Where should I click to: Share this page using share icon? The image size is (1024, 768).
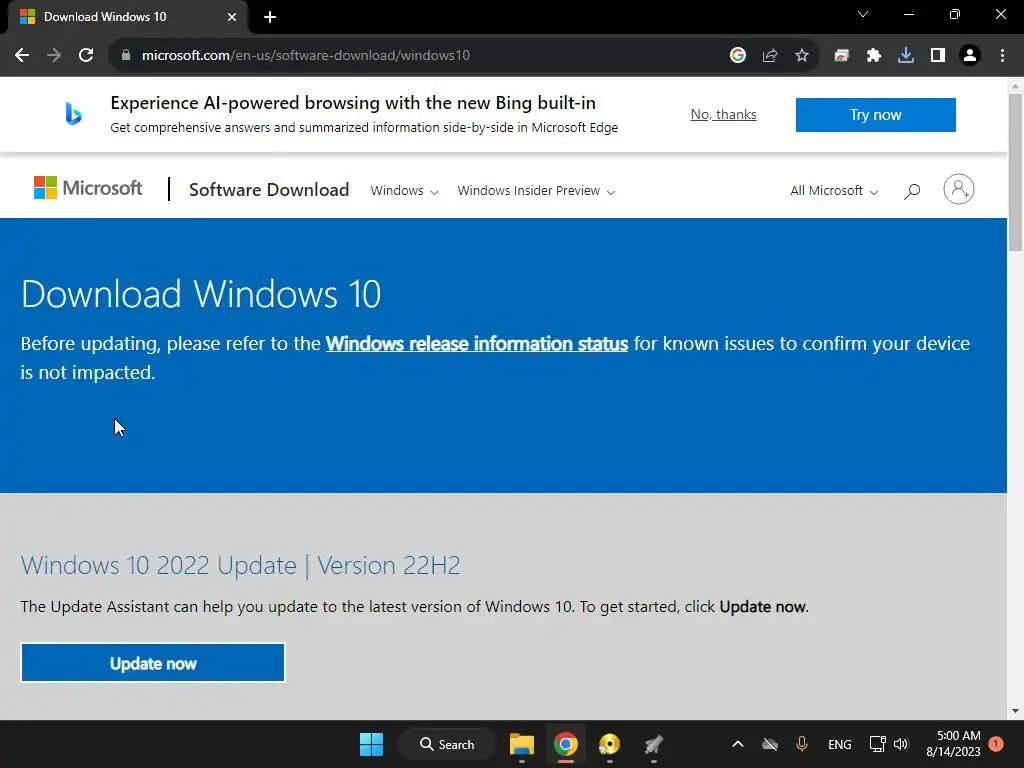(769, 56)
